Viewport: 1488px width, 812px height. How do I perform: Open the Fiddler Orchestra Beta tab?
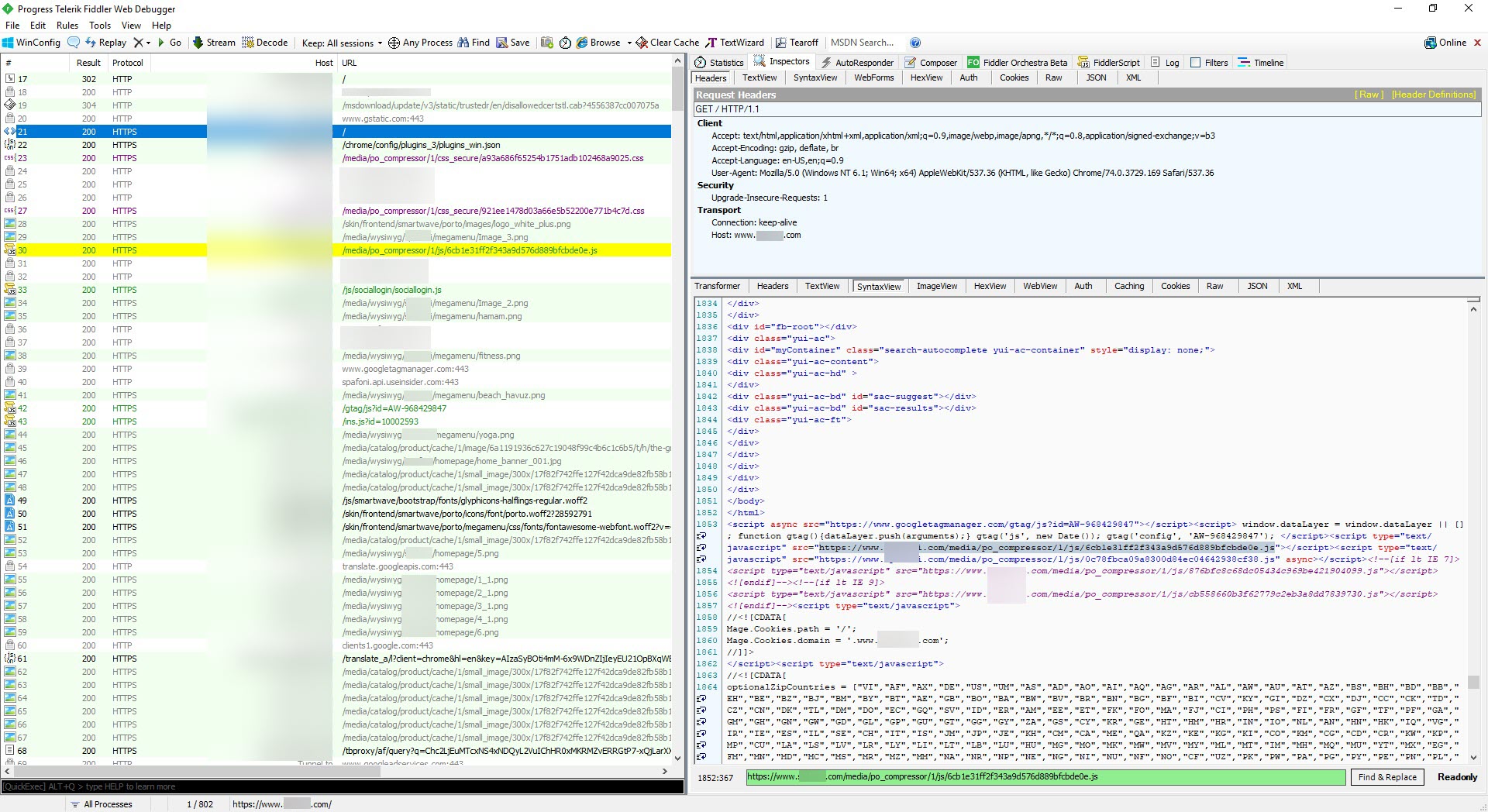(1017, 63)
